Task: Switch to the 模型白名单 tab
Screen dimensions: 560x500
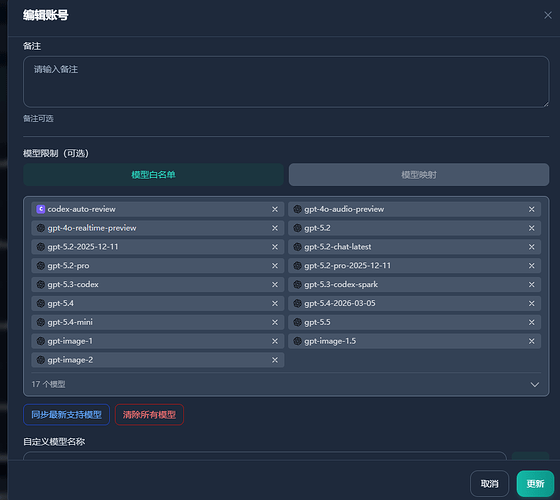Action: point(153,175)
